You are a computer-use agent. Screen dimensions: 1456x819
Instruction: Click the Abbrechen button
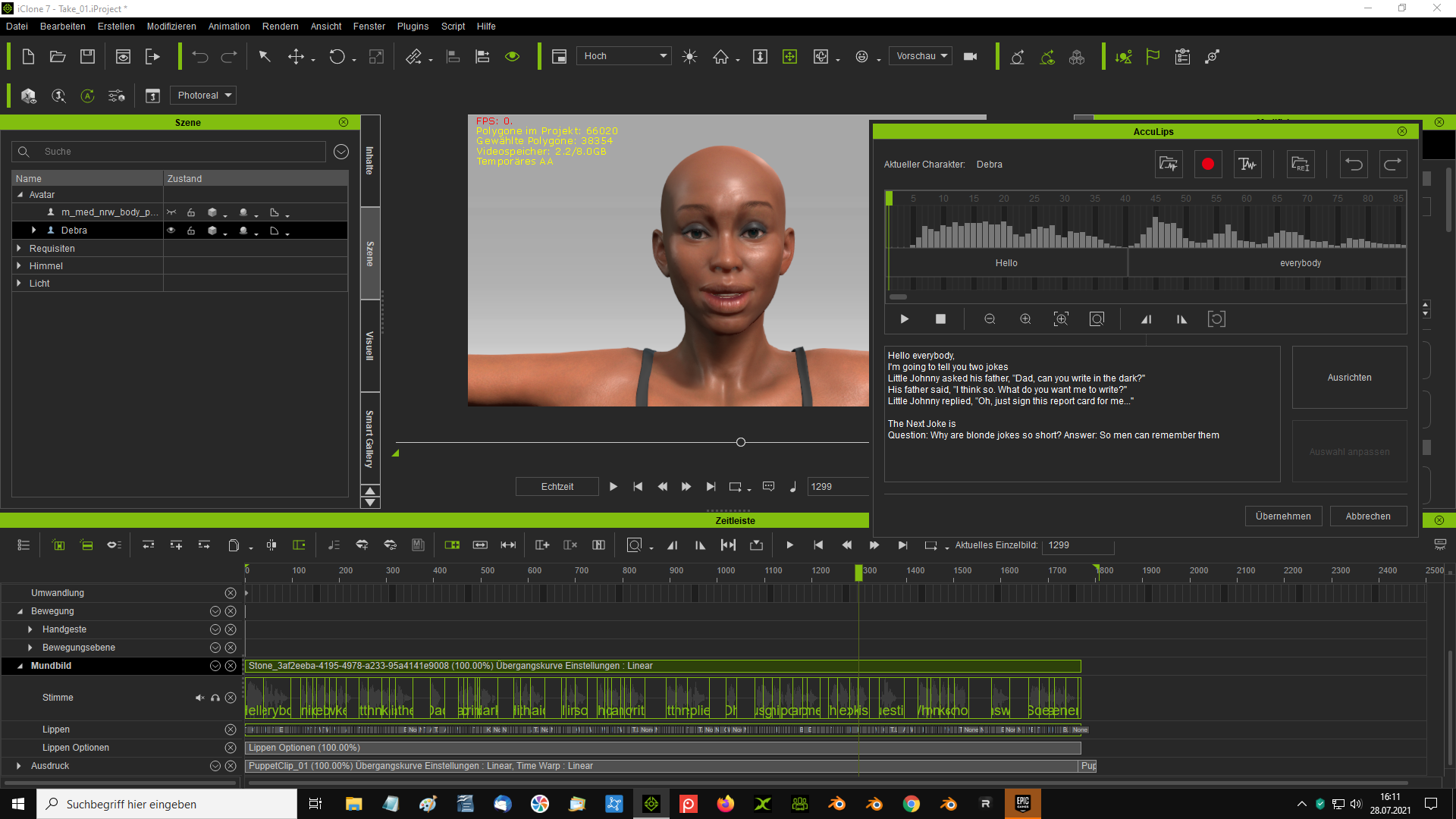[1368, 516]
